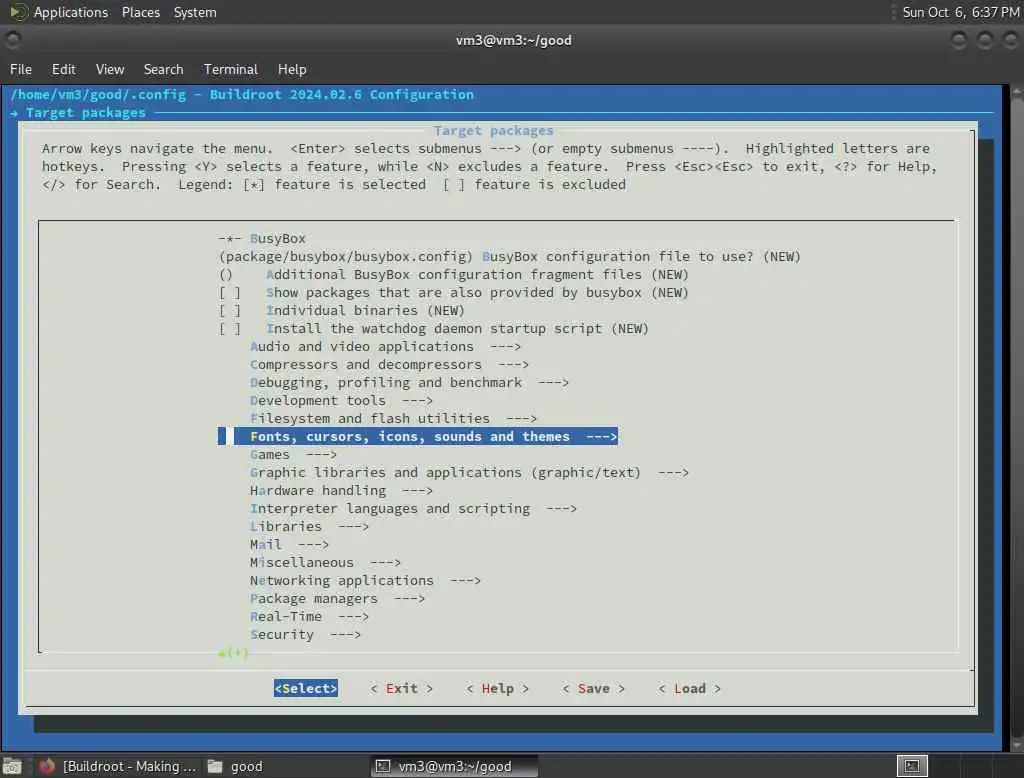Screen dimensions: 1024x778
Task: Click the terminal vertical scrollbar
Action: pyautogui.click(x=1016, y=418)
